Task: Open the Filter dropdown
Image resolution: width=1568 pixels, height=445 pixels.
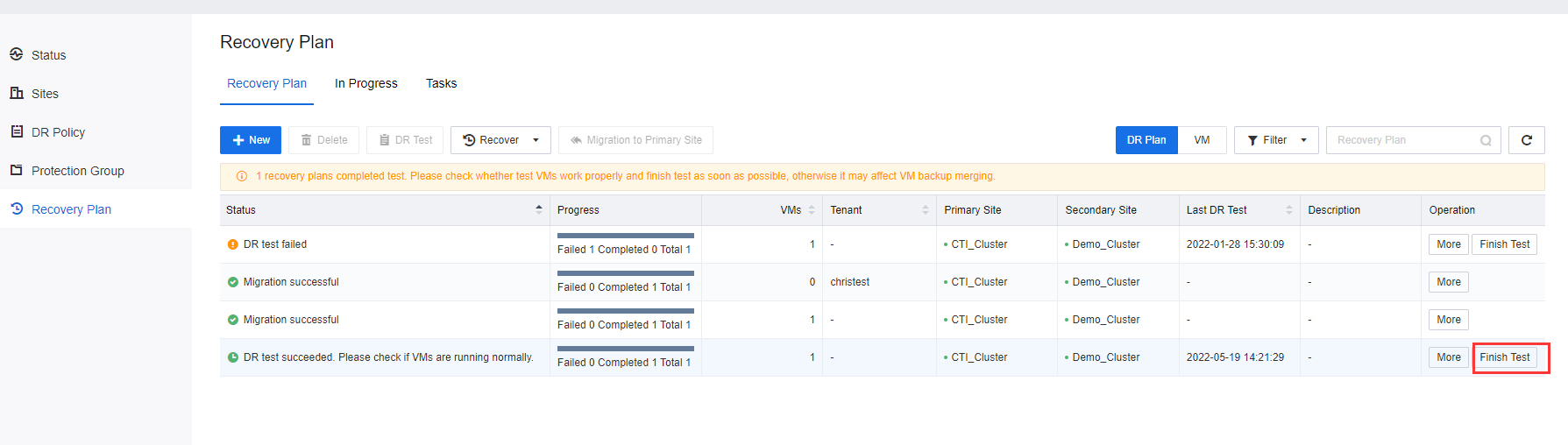Action: [x=1276, y=140]
